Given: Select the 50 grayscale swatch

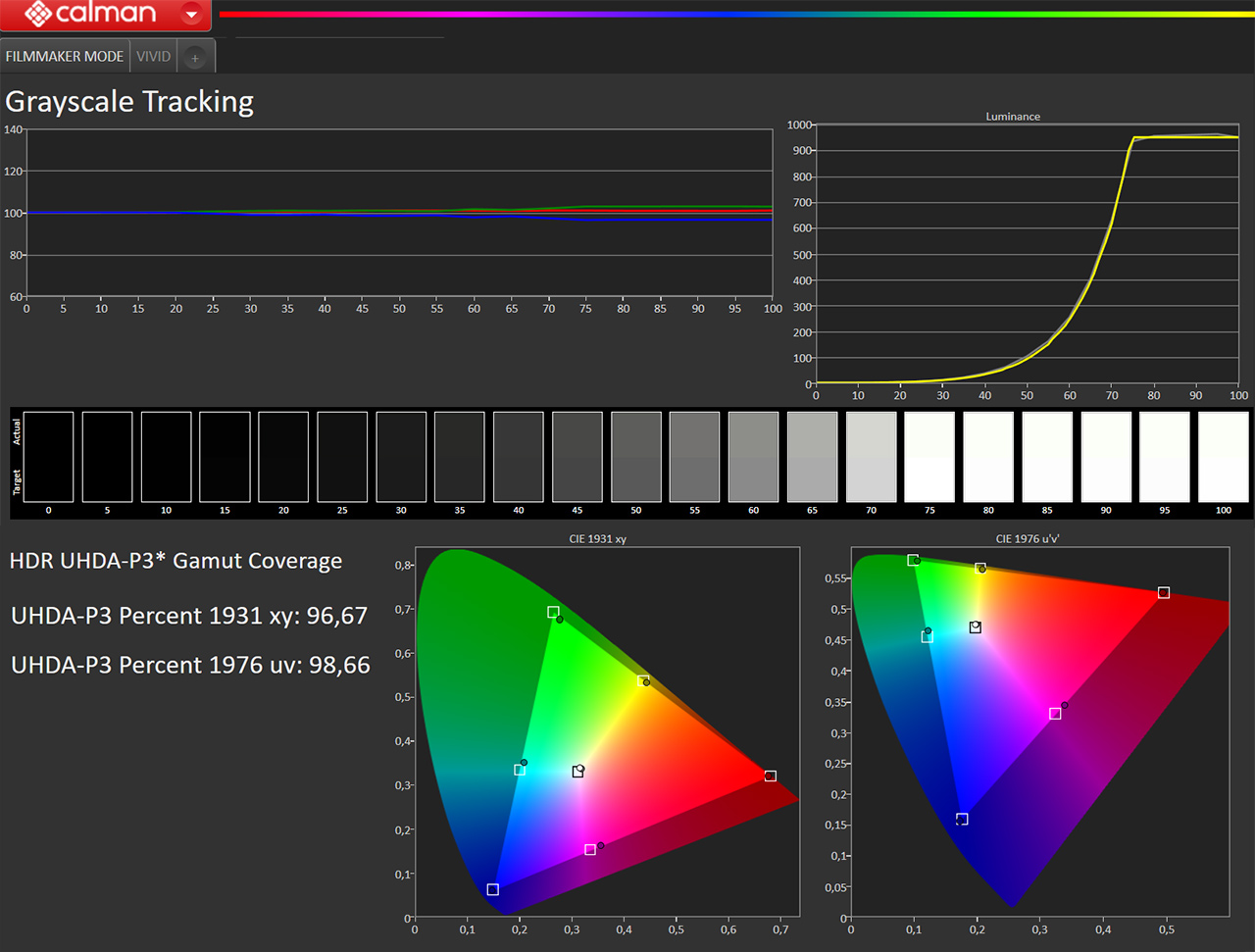Looking at the screenshot, I should (x=636, y=457).
